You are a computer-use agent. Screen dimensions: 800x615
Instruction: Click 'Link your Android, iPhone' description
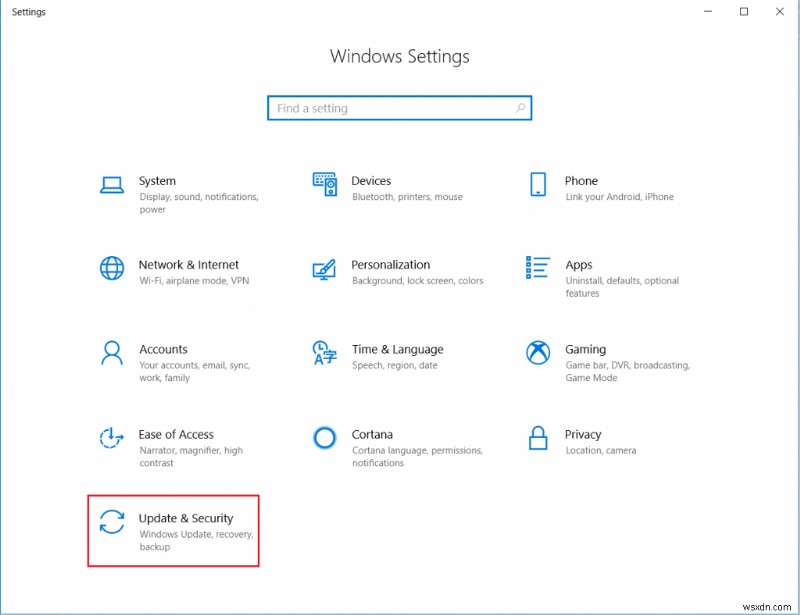pos(619,197)
